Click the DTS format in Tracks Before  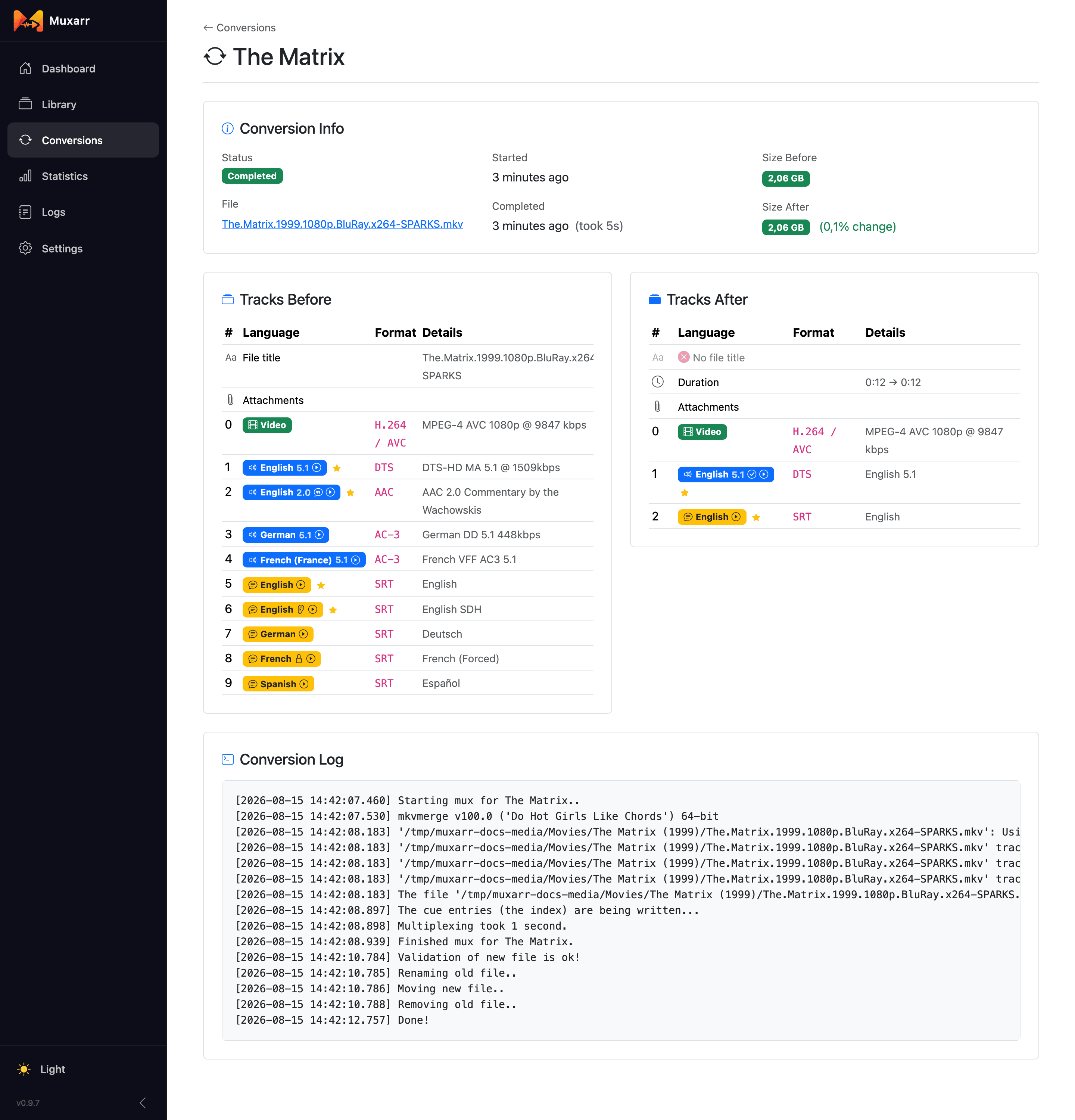tap(384, 468)
